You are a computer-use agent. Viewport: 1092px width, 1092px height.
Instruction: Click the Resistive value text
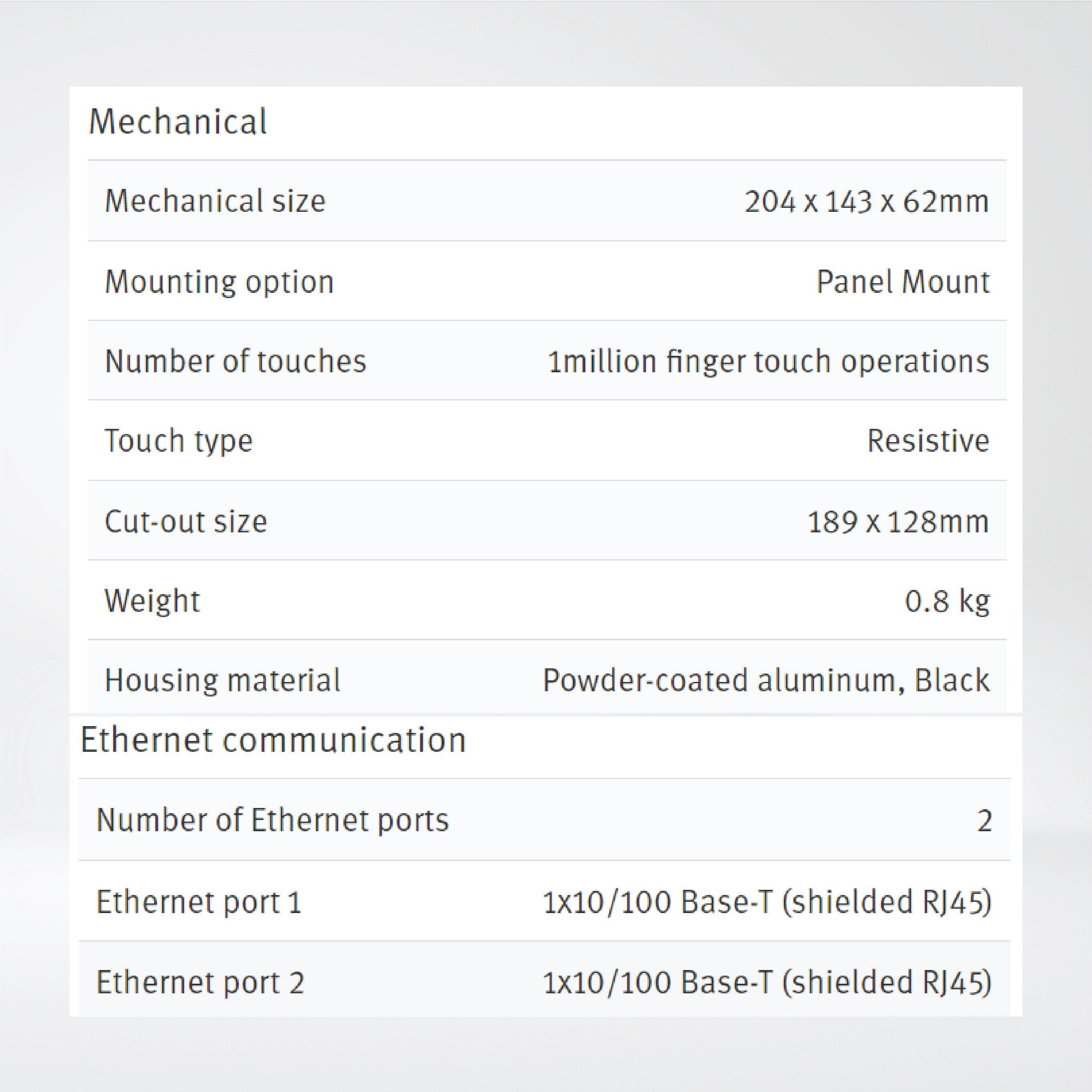pyautogui.click(x=928, y=441)
